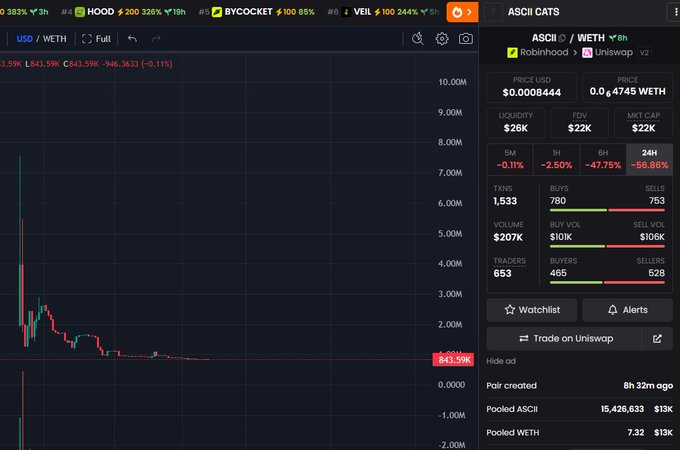Screen dimensions: 680x450
Task: Open Alerts for this pair
Action: (x=628, y=310)
